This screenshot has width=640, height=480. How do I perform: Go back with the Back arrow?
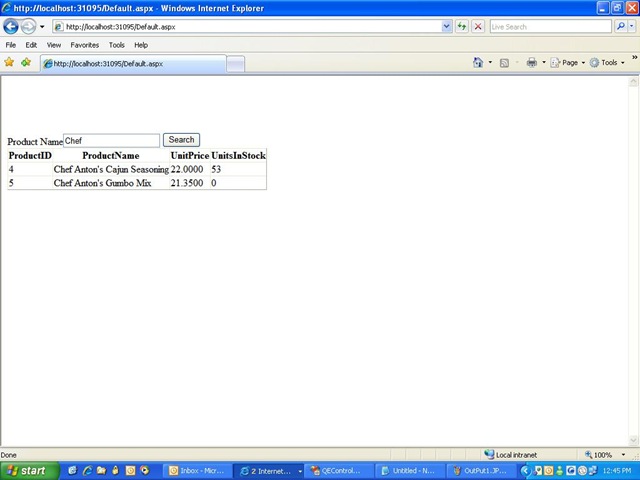(x=11, y=27)
